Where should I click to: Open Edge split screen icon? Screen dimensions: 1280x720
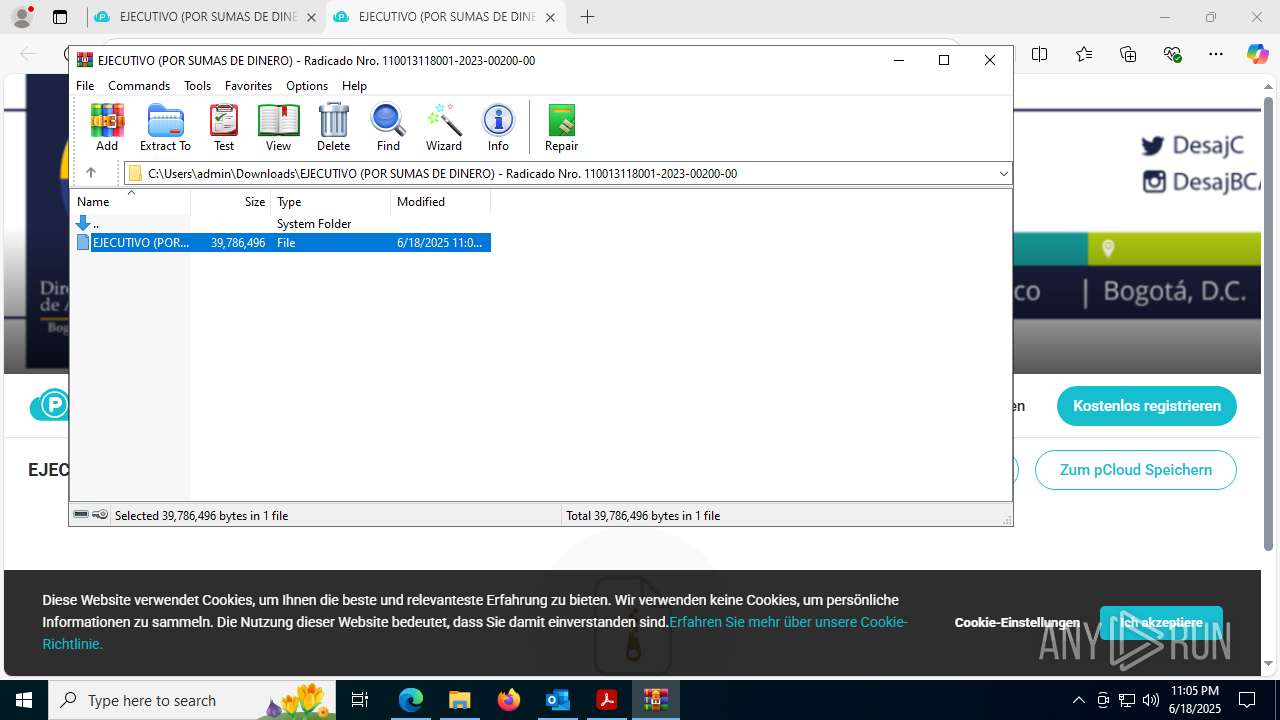1040,54
